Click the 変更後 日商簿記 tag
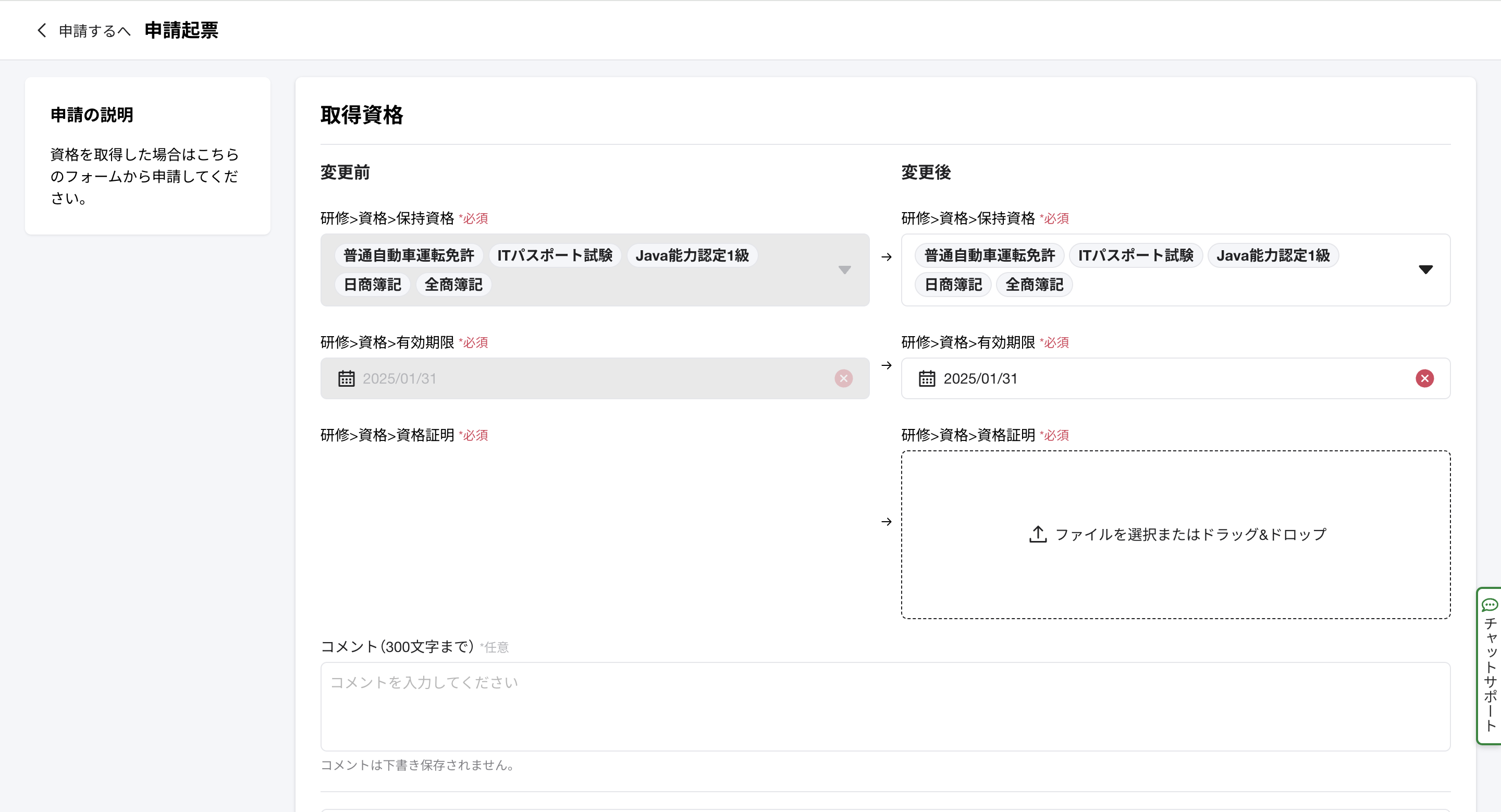The width and height of the screenshot is (1501, 812). [x=953, y=285]
